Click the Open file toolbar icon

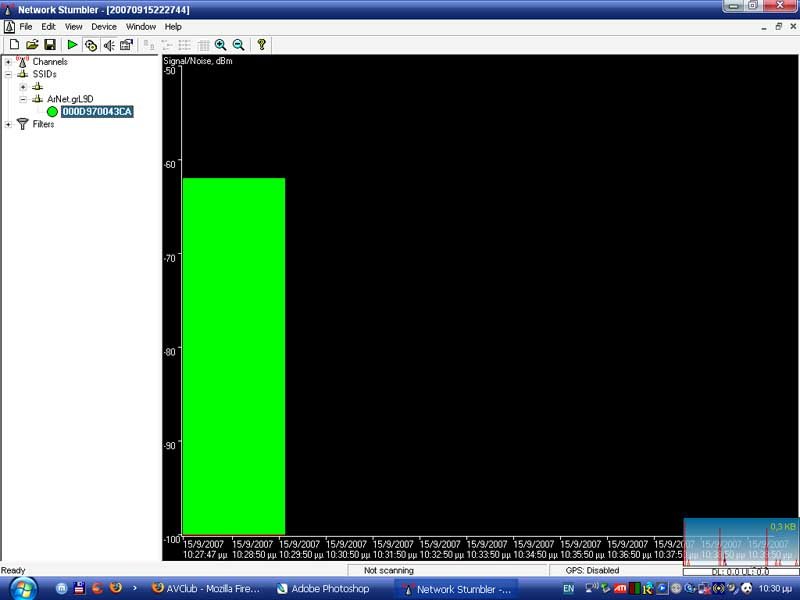(x=32, y=45)
